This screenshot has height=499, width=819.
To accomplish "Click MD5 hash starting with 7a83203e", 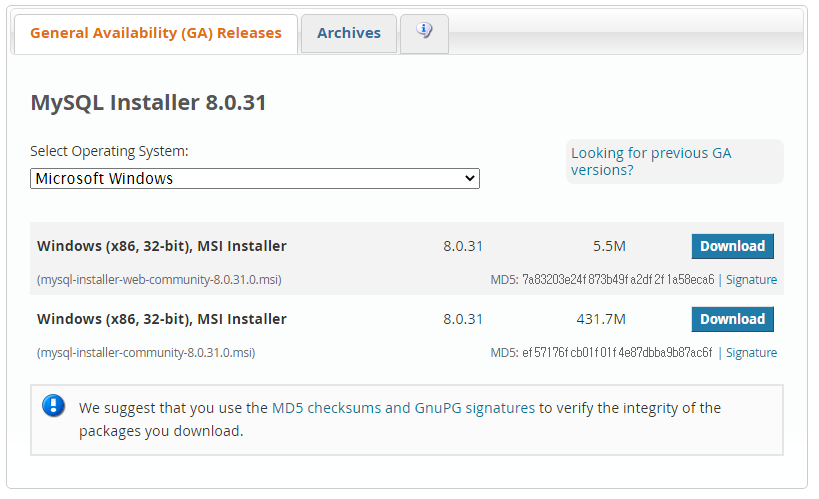I will point(618,280).
